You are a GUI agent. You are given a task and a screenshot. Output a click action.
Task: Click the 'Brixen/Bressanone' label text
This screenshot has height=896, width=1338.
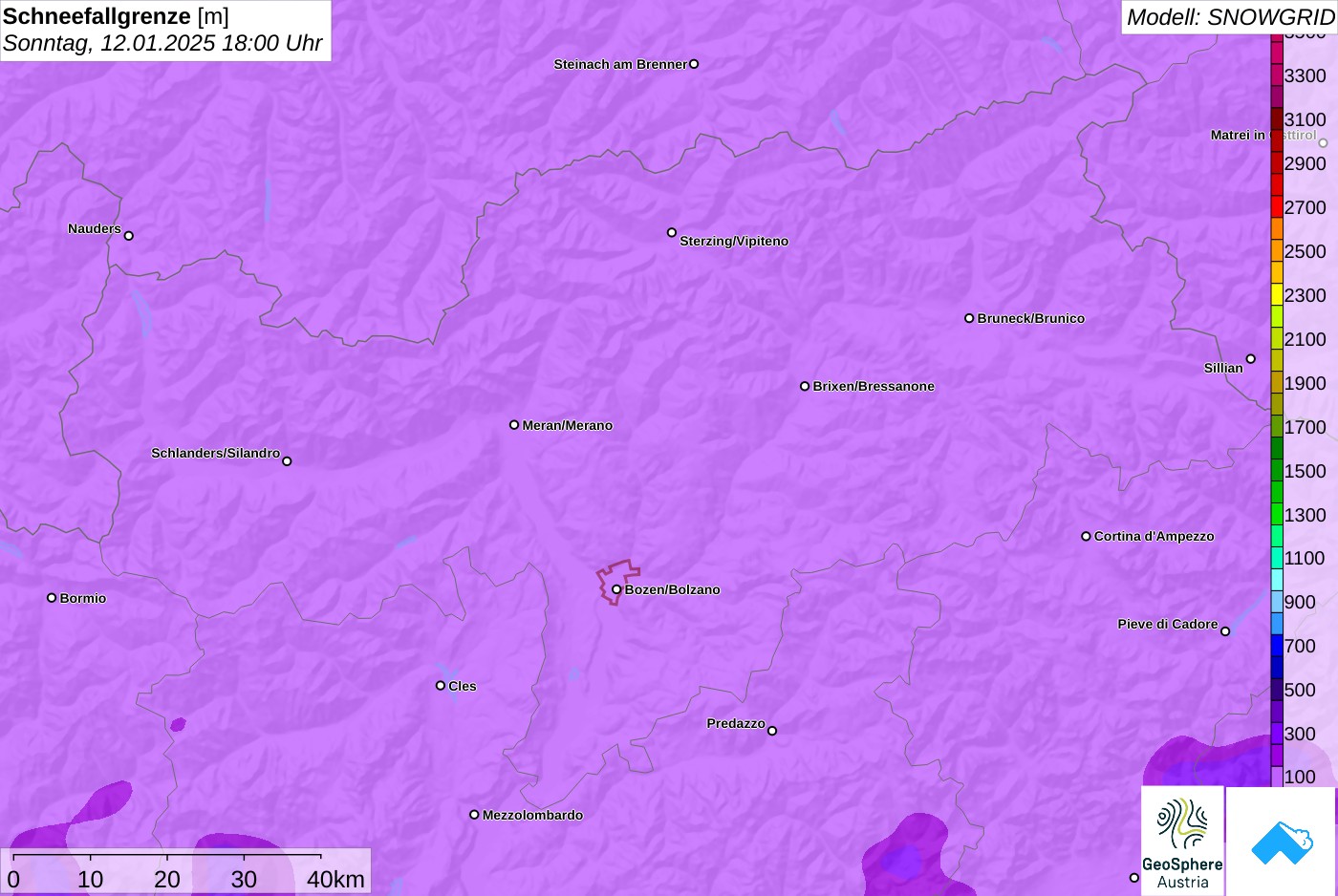coord(874,386)
